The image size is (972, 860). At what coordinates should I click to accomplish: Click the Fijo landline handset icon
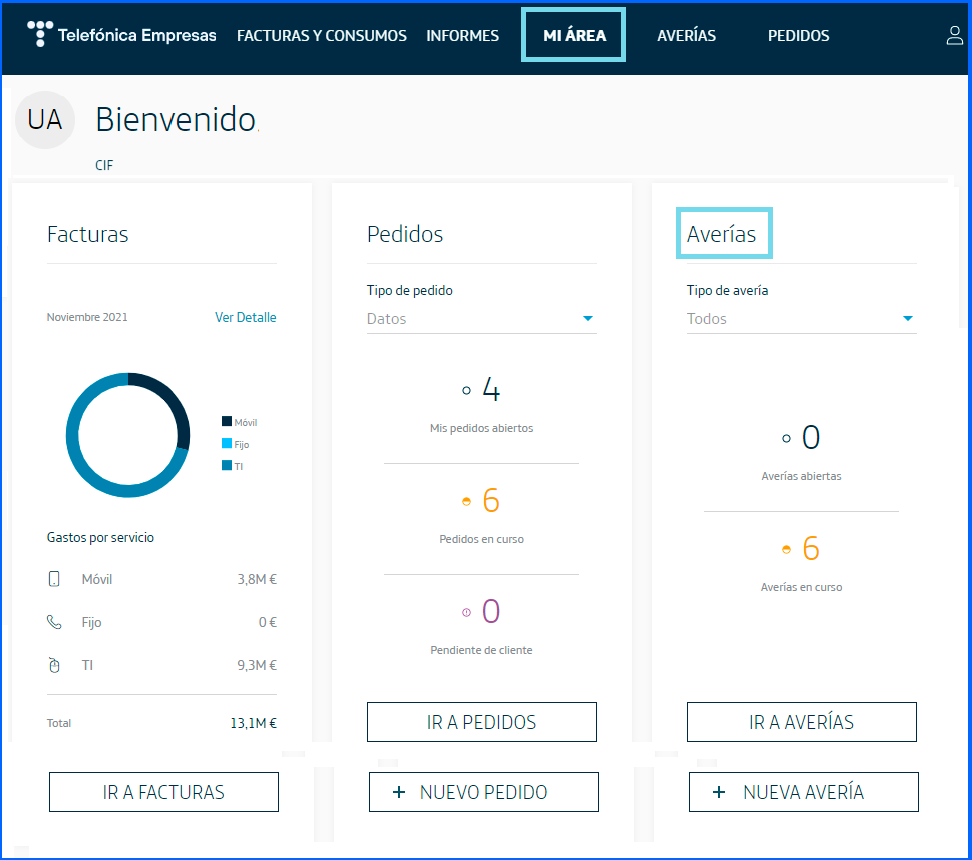tap(54, 622)
